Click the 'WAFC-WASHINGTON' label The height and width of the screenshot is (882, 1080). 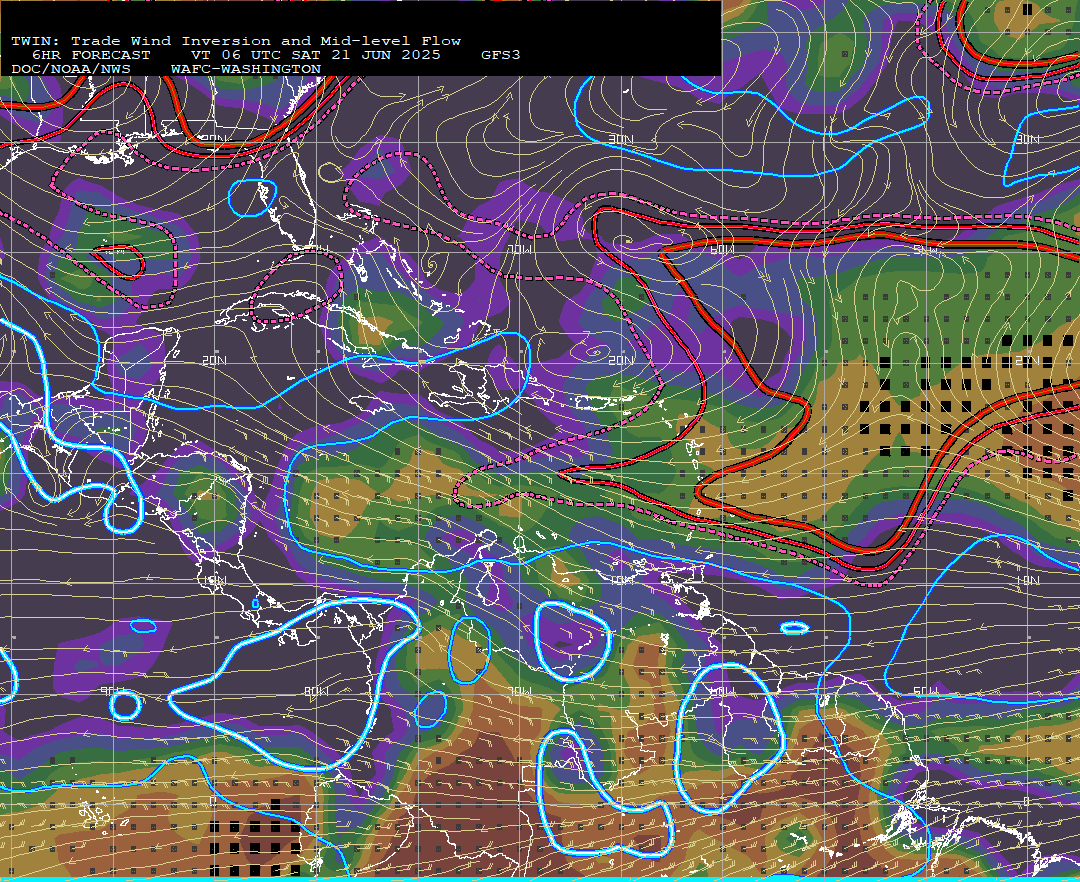coord(246,70)
